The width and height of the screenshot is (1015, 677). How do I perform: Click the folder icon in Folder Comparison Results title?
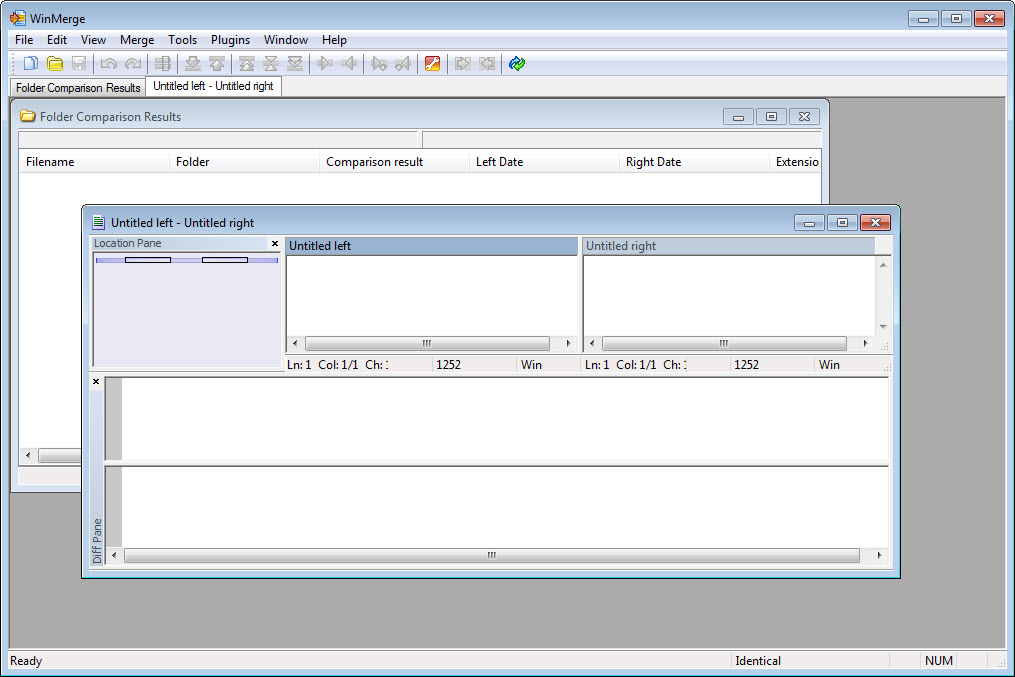tap(27, 117)
